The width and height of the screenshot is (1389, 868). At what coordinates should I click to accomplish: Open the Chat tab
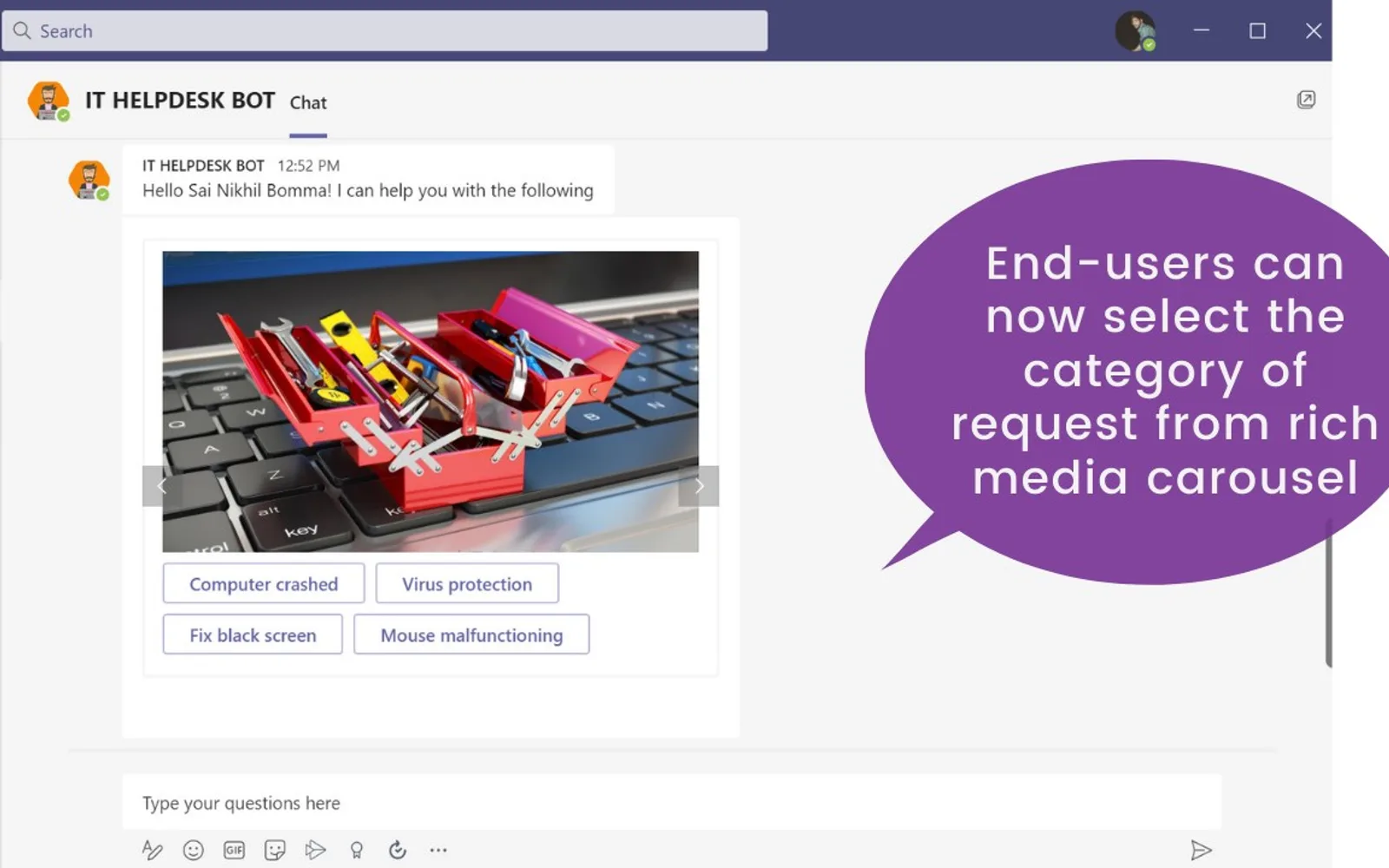308,102
